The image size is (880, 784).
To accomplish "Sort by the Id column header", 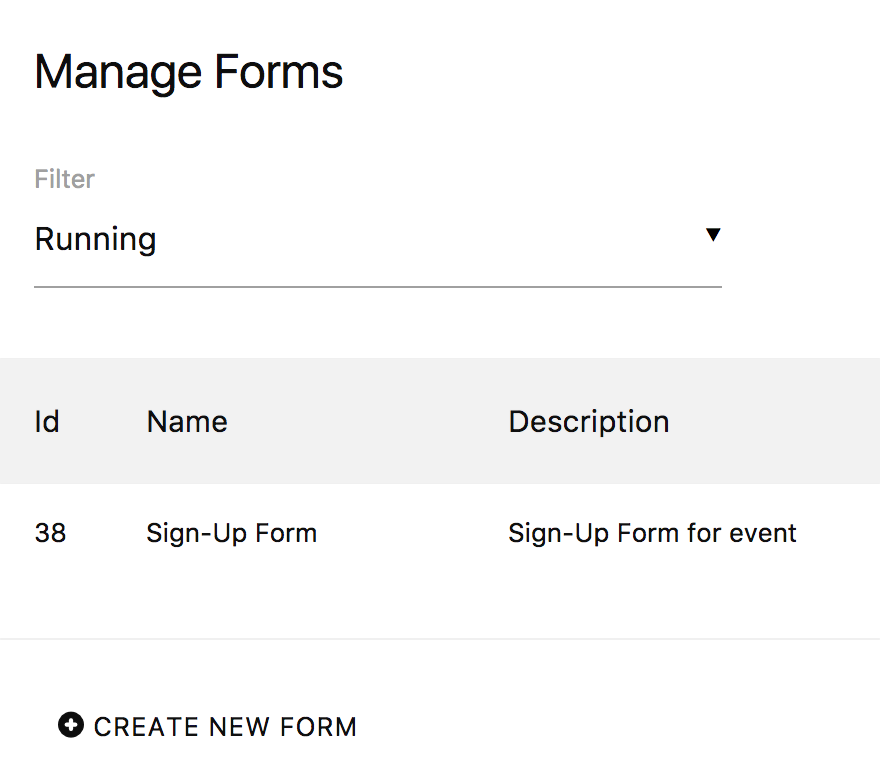I will pos(47,421).
